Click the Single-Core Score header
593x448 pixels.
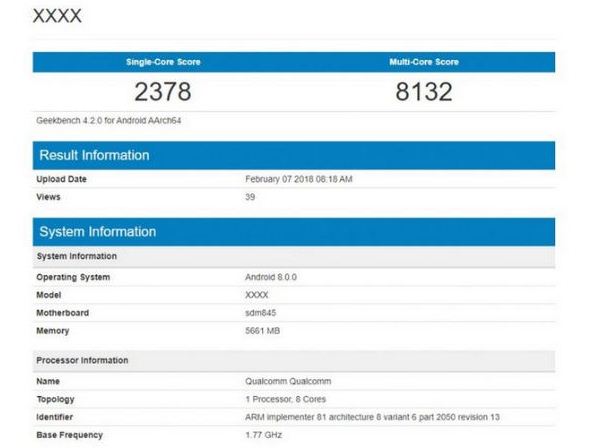163,62
